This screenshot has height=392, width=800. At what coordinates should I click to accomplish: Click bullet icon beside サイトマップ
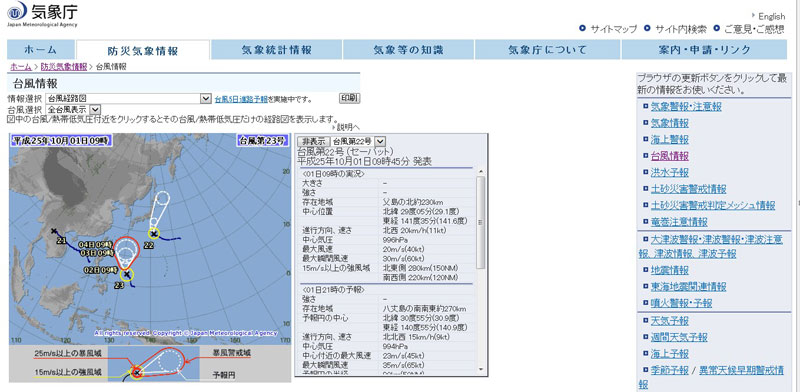point(583,28)
